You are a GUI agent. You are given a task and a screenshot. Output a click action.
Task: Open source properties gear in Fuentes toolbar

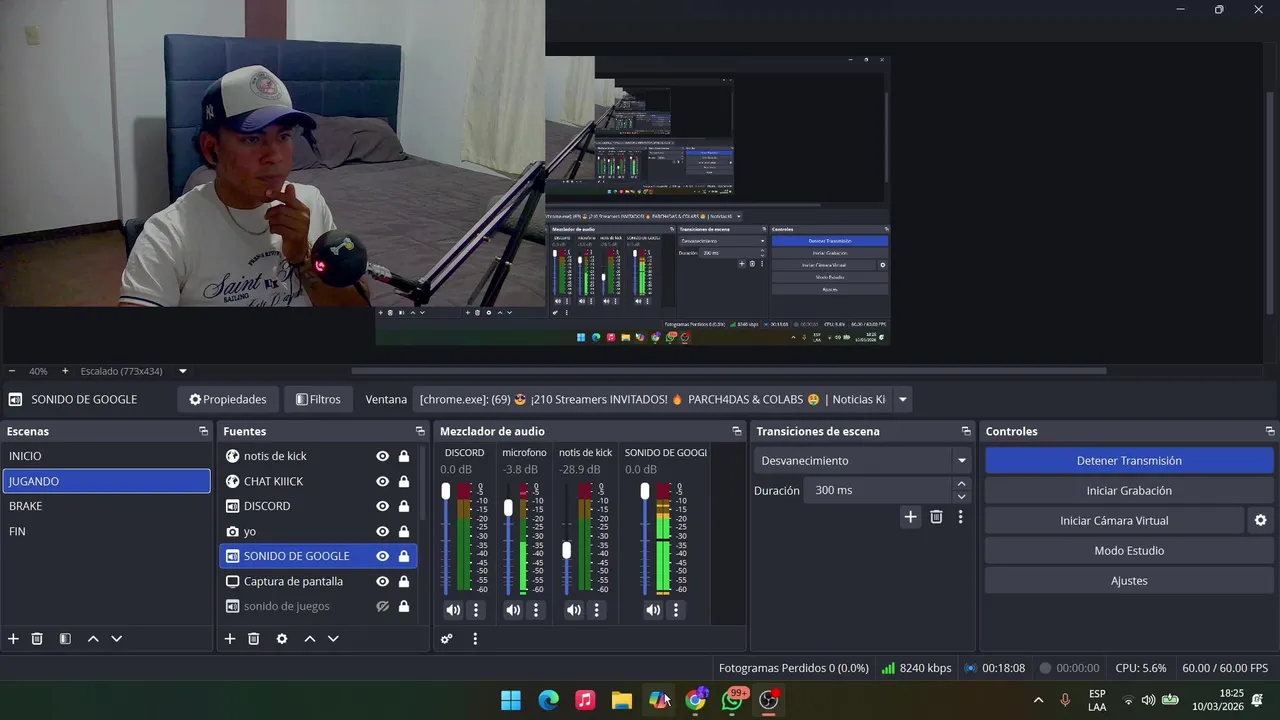click(x=282, y=639)
